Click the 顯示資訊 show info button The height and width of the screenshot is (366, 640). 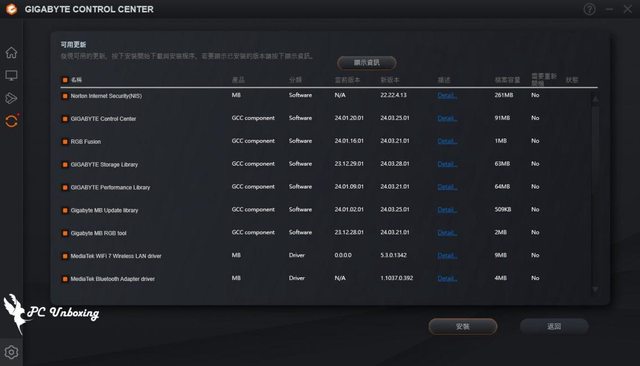367,63
